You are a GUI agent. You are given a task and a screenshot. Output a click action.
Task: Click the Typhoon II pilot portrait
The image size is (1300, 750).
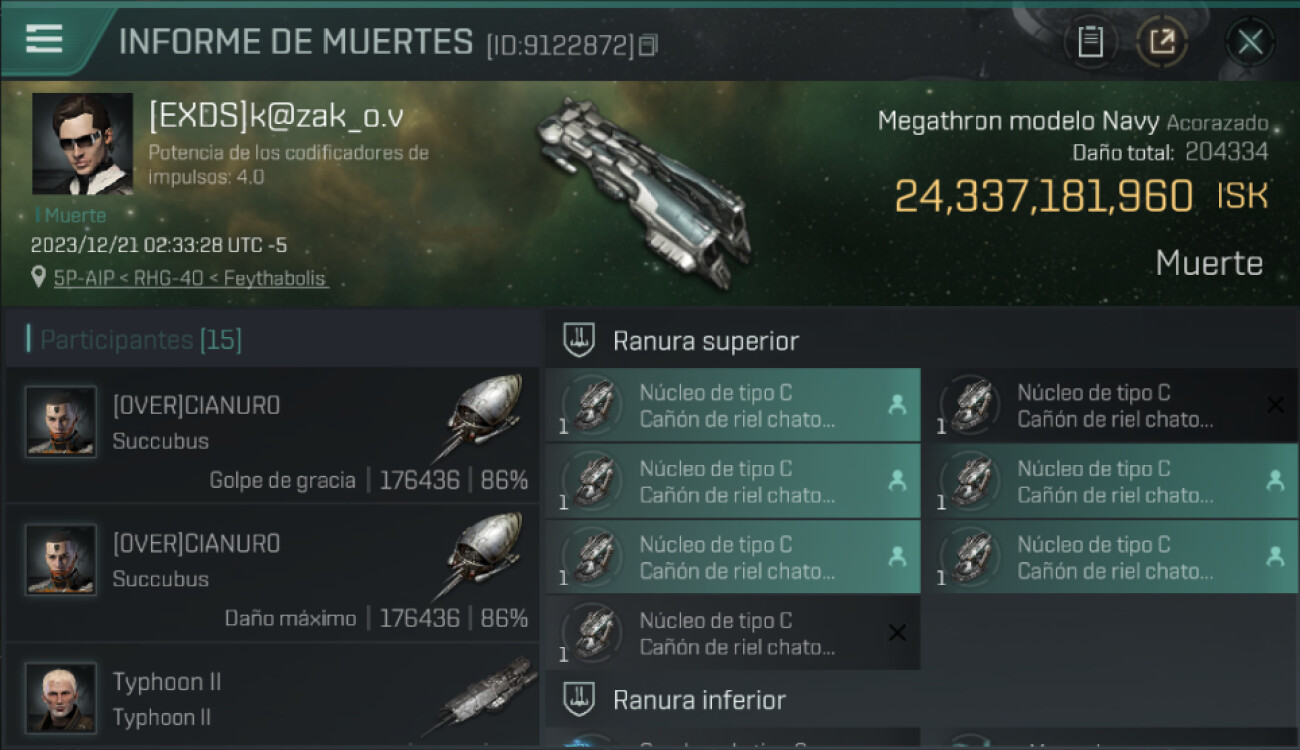pyautogui.click(x=61, y=697)
